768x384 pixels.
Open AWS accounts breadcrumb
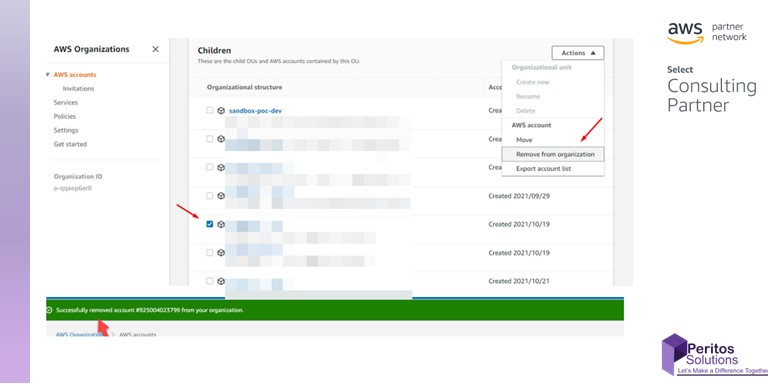138,335
